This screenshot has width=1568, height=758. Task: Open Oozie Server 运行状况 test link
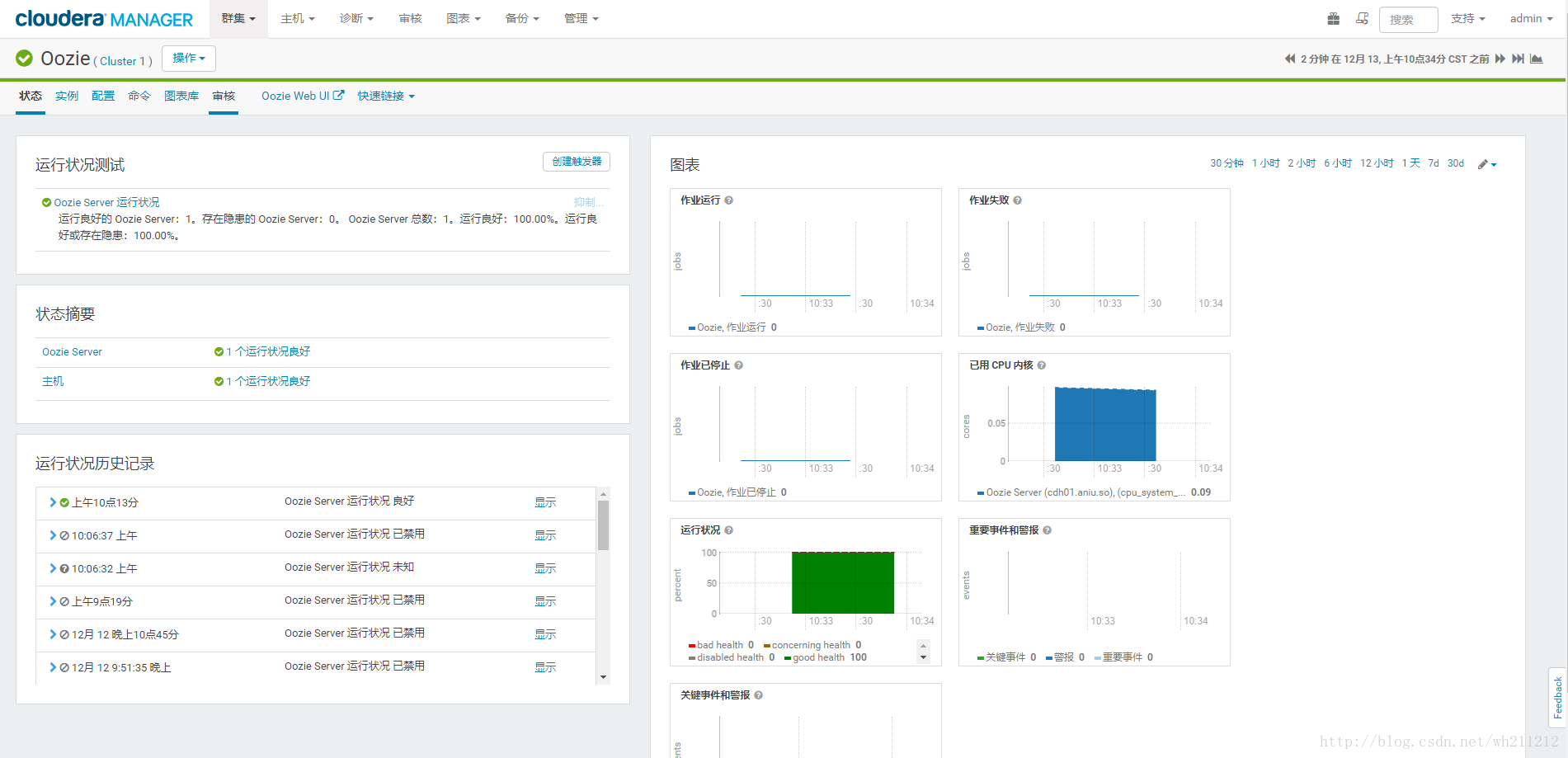click(x=106, y=202)
